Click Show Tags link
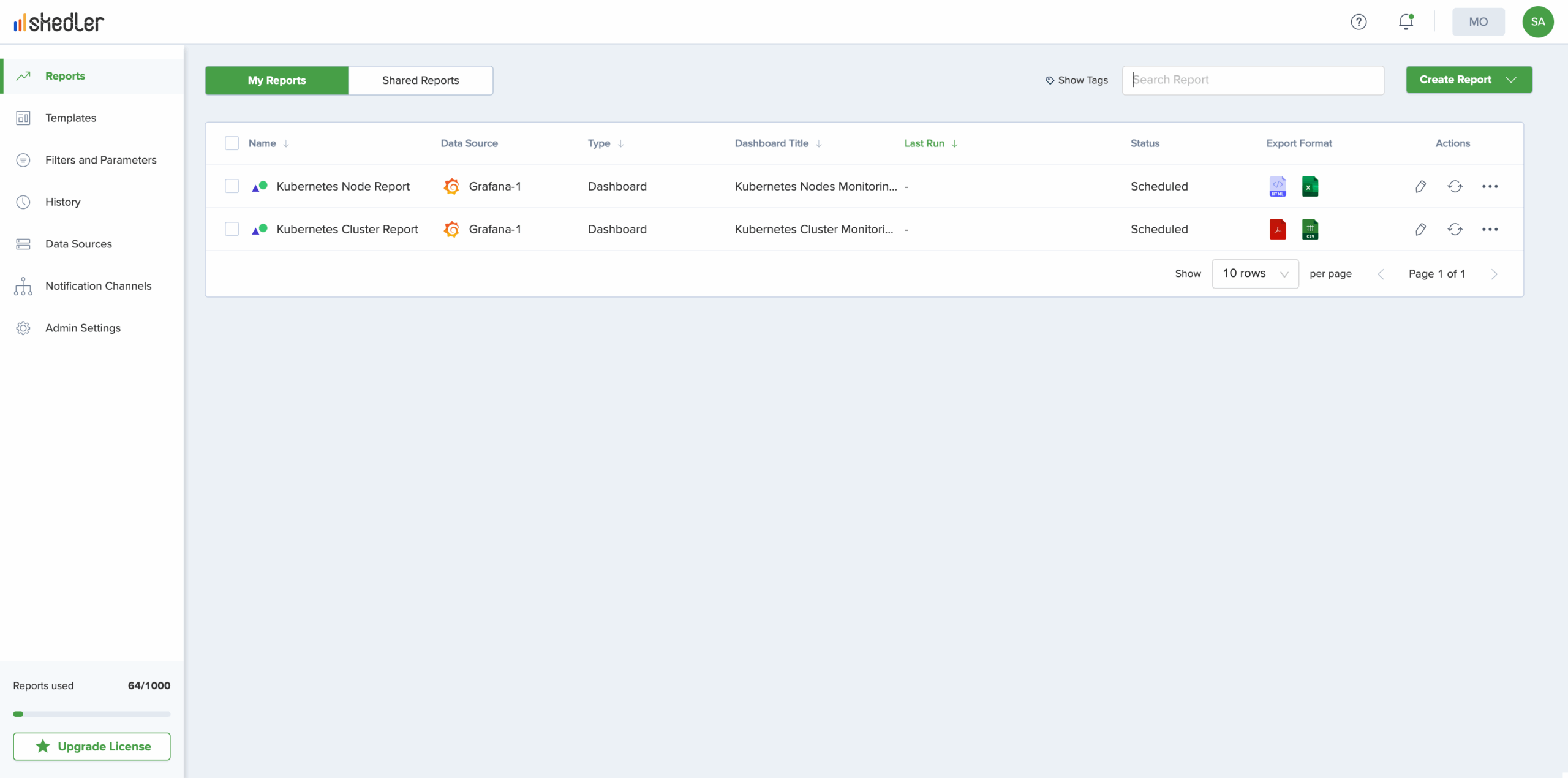The height and width of the screenshot is (778, 1568). (1076, 80)
